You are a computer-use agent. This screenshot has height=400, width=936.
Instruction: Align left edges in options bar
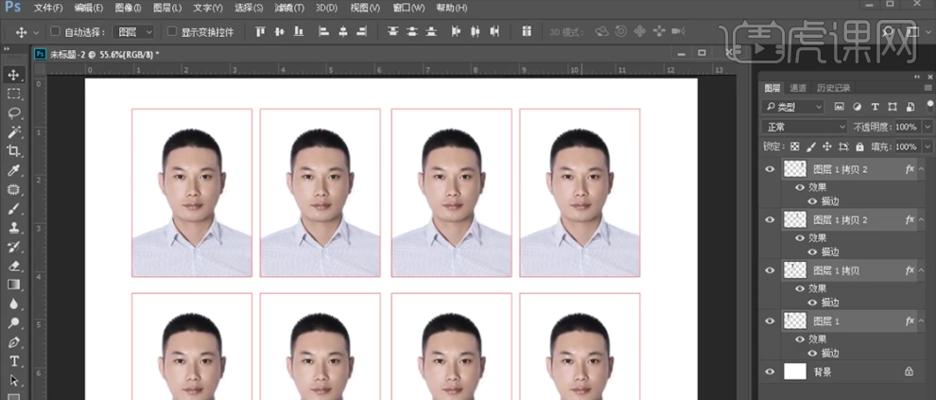(324, 32)
